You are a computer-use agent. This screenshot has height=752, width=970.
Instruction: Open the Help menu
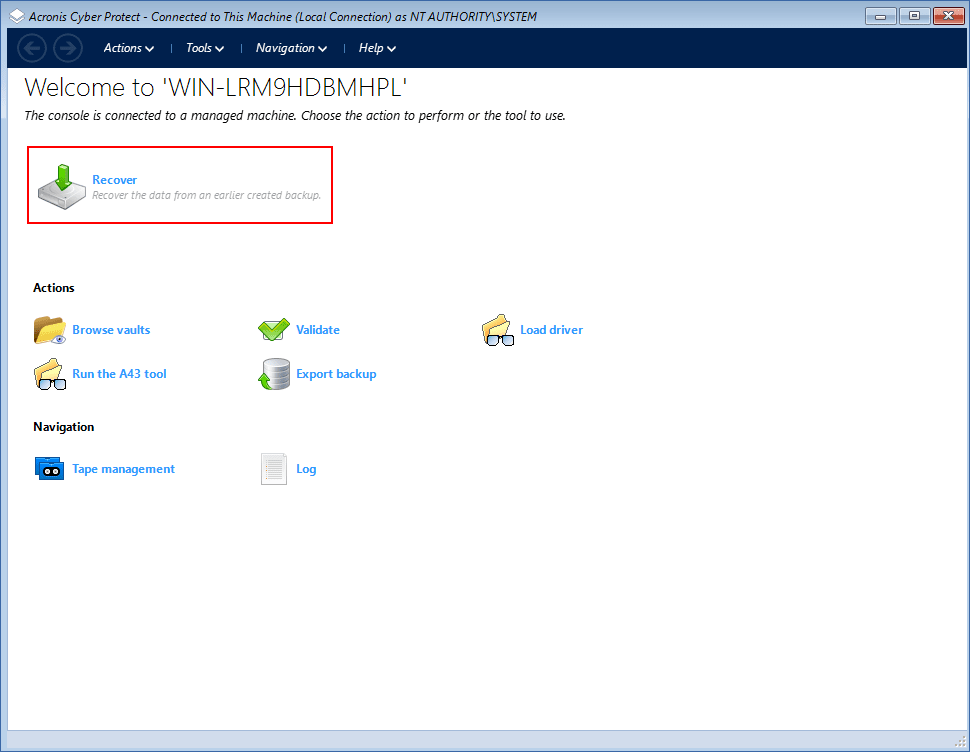[377, 48]
